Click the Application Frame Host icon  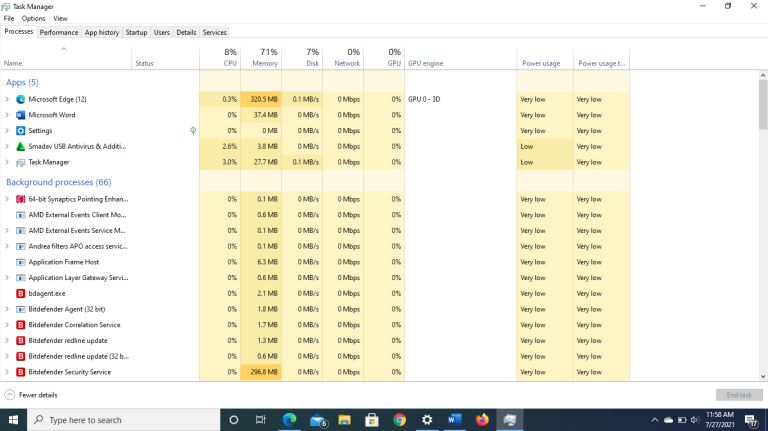(x=21, y=262)
